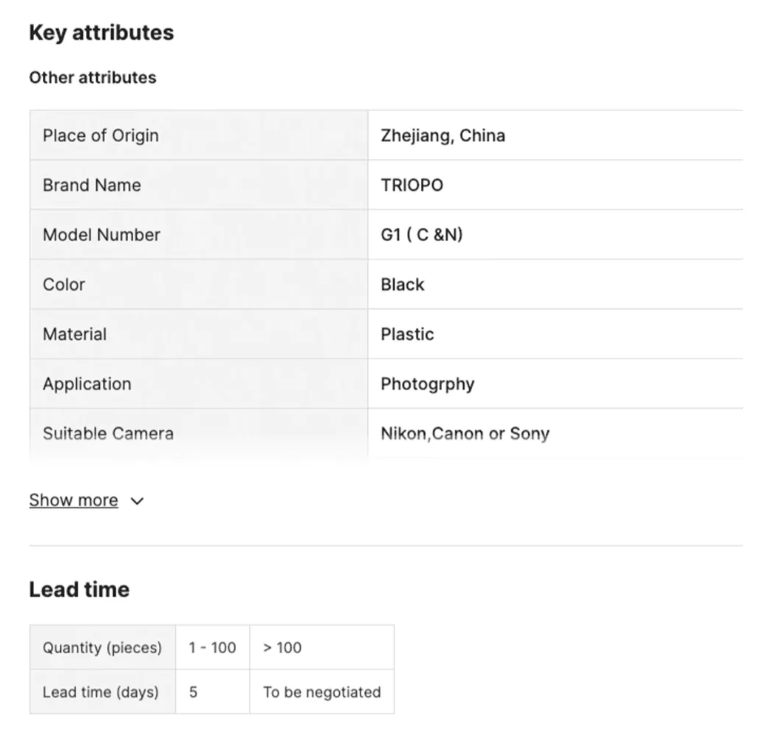The width and height of the screenshot is (761, 732).
Task: Click the Show more link
Action: (73, 500)
